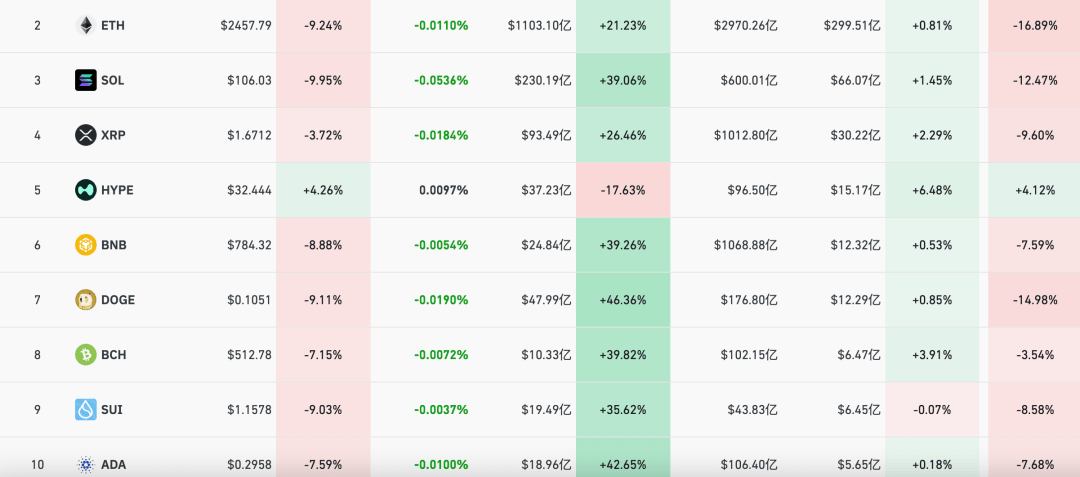Click the XRP coin icon
This screenshot has height=477, width=1080.
click(x=86, y=135)
